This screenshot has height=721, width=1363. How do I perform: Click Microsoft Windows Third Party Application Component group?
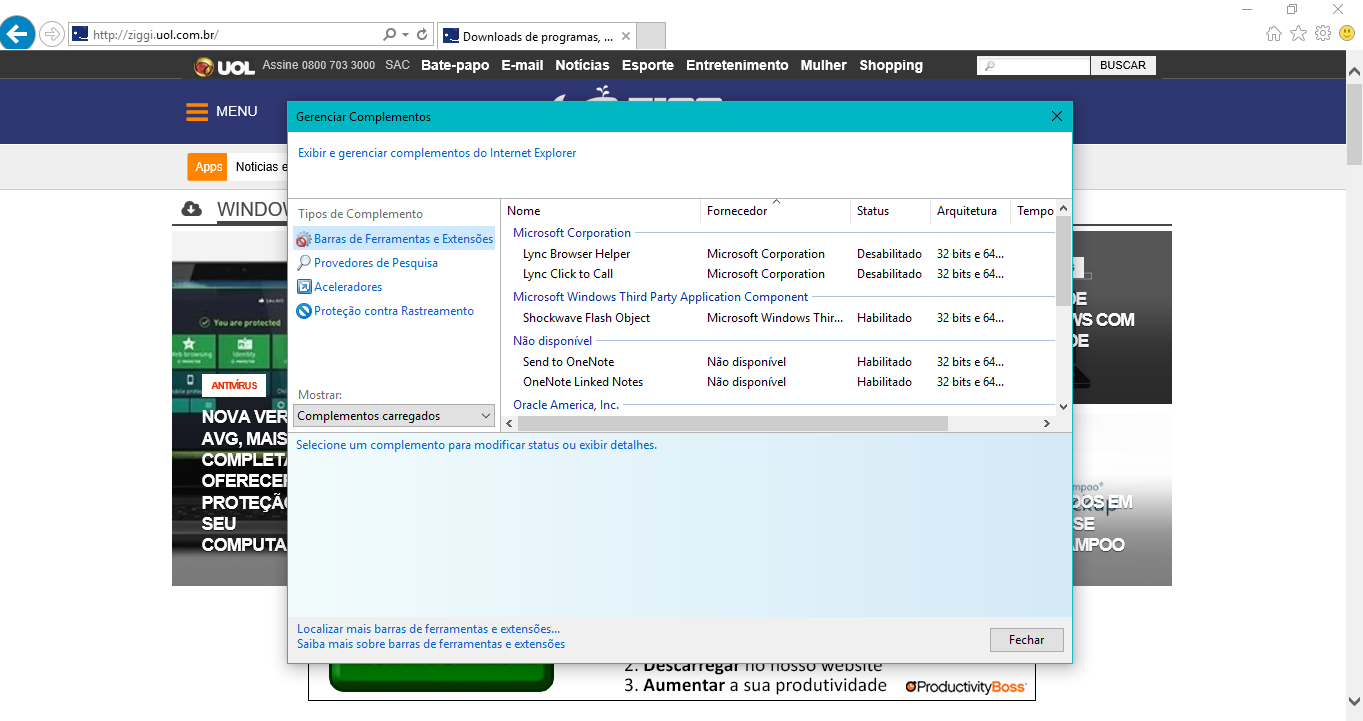coord(660,297)
